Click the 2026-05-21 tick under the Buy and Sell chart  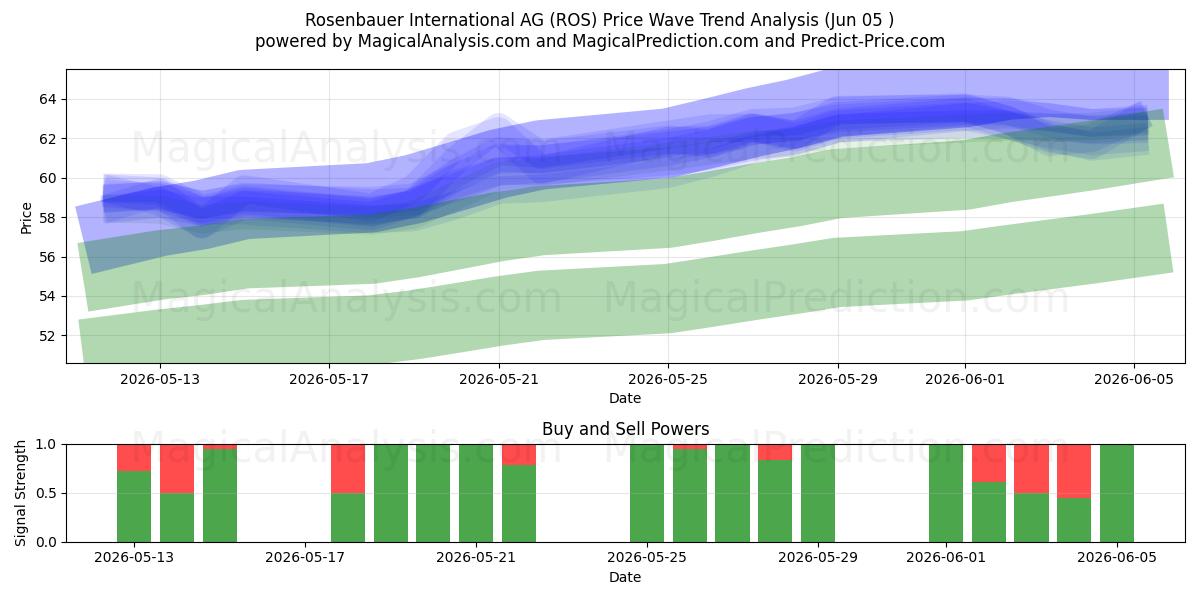point(476,559)
